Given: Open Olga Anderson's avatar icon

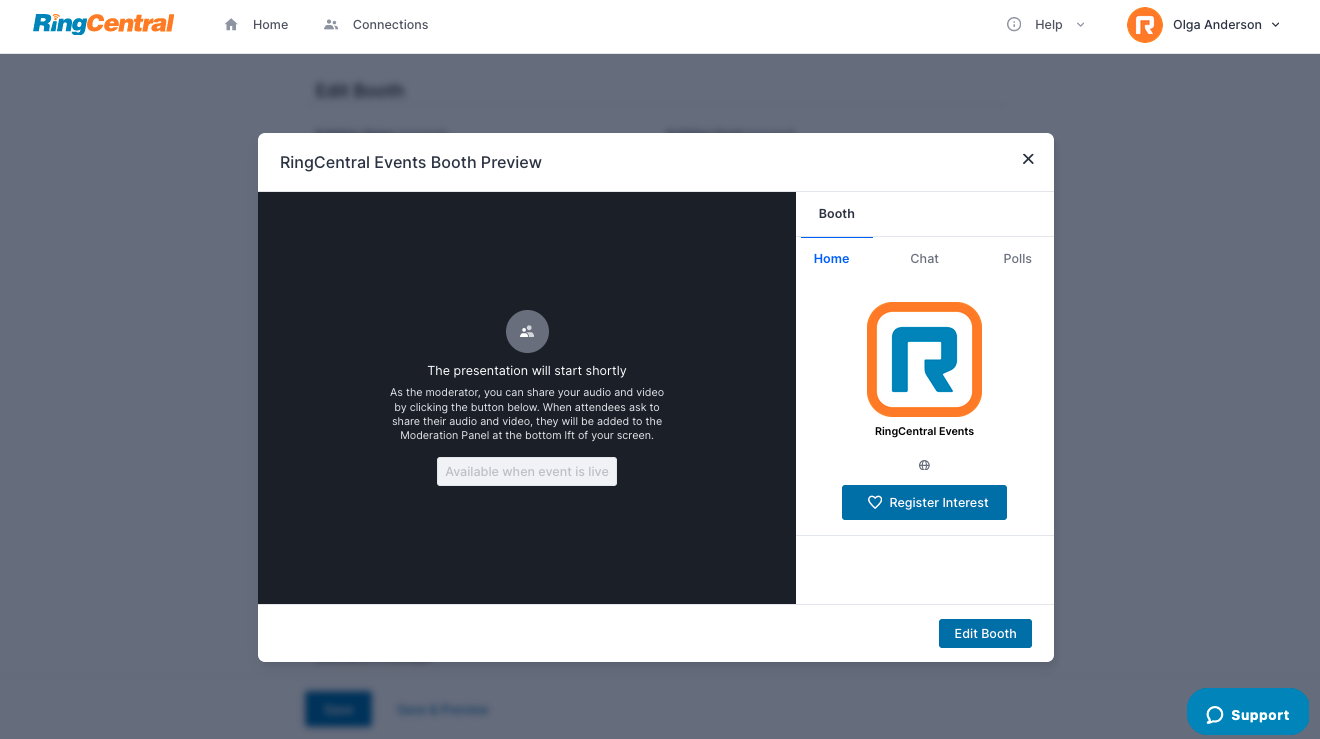Looking at the screenshot, I should (x=1144, y=25).
